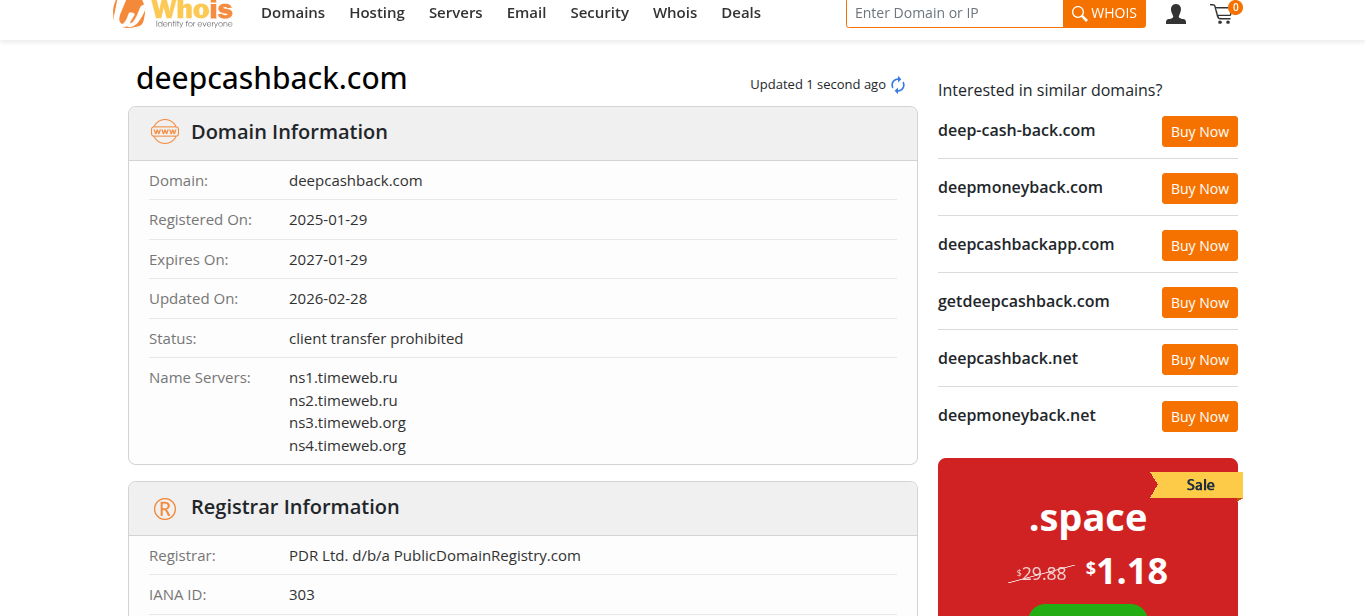This screenshot has height=616, width=1365.
Task: Click the Whois logo in header
Action: click(x=173, y=13)
